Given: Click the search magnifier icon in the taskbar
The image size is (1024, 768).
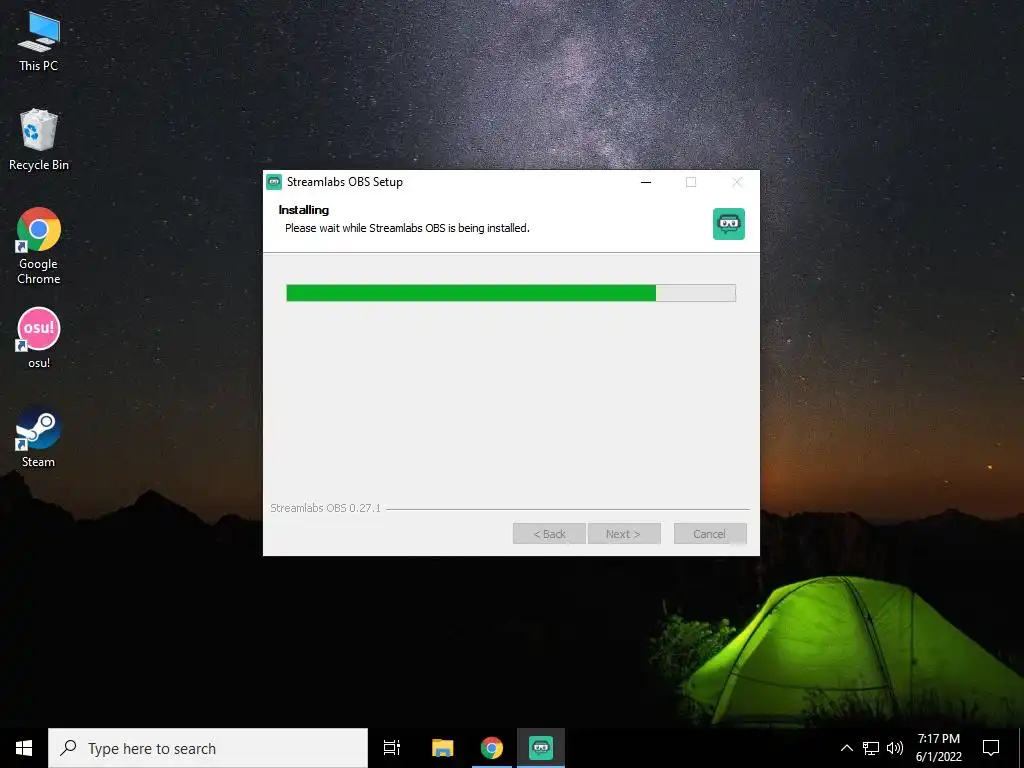Looking at the screenshot, I should [x=68, y=748].
